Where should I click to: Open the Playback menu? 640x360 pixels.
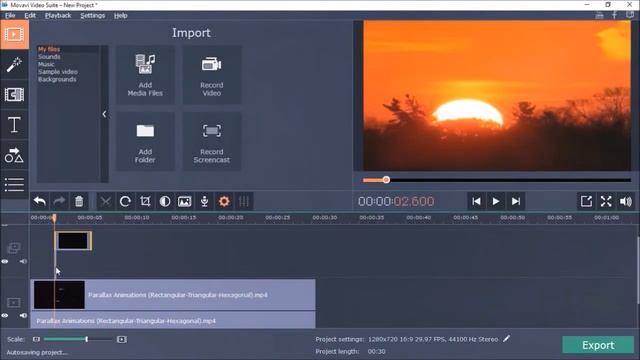click(x=58, y=16)
